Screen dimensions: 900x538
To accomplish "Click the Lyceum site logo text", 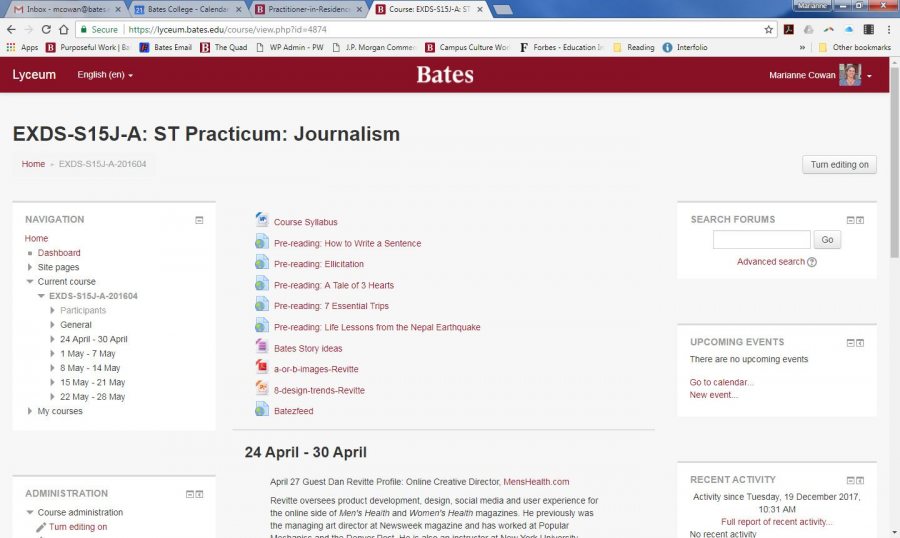I will [34, 75].
